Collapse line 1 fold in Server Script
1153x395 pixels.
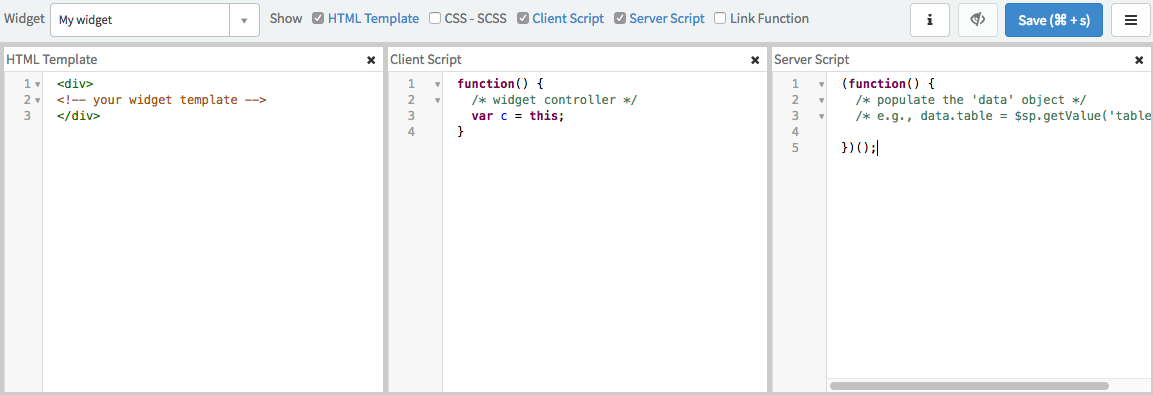(x=821, y=85)
